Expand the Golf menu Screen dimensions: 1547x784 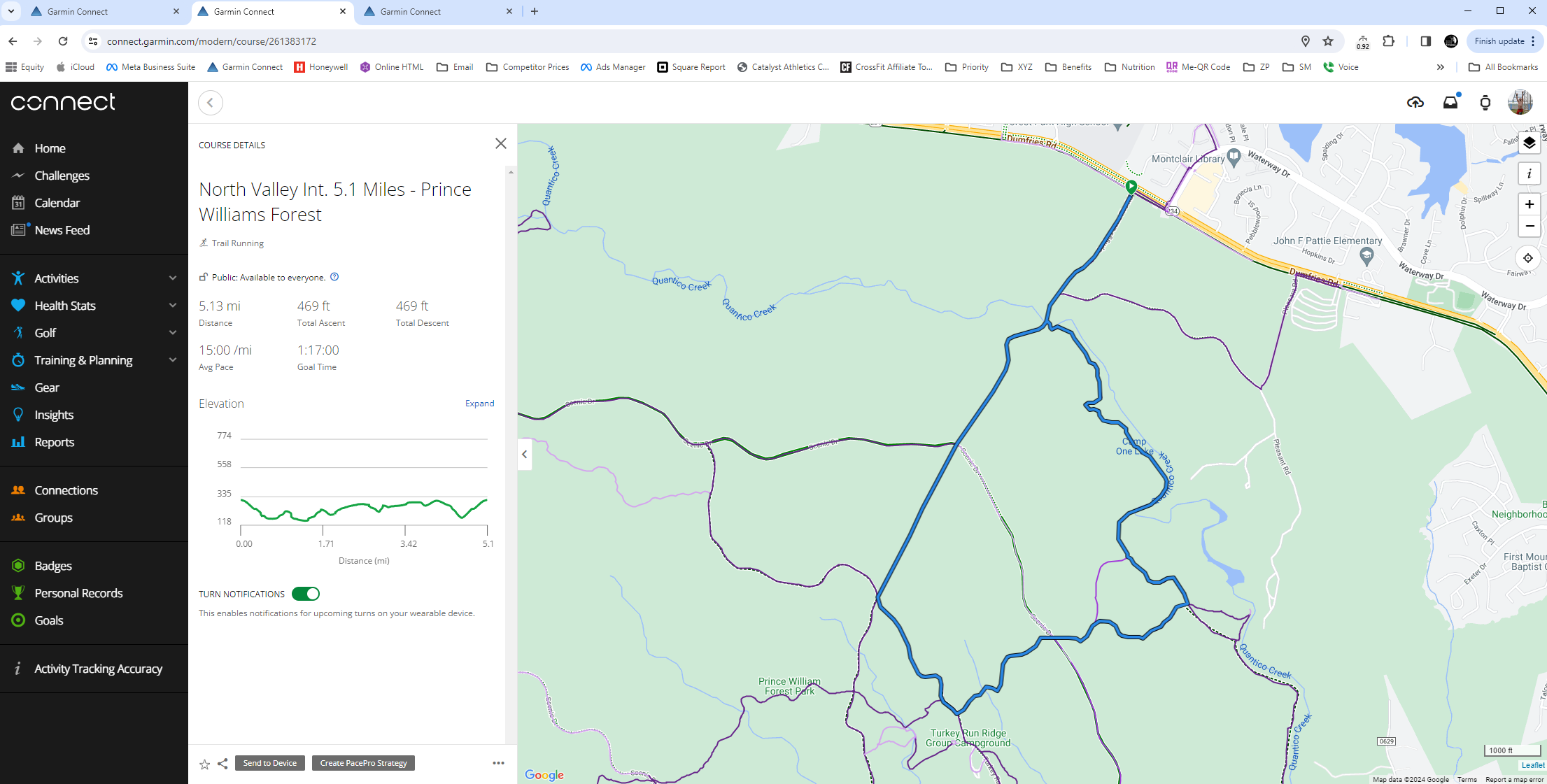[x=173, y=333]
